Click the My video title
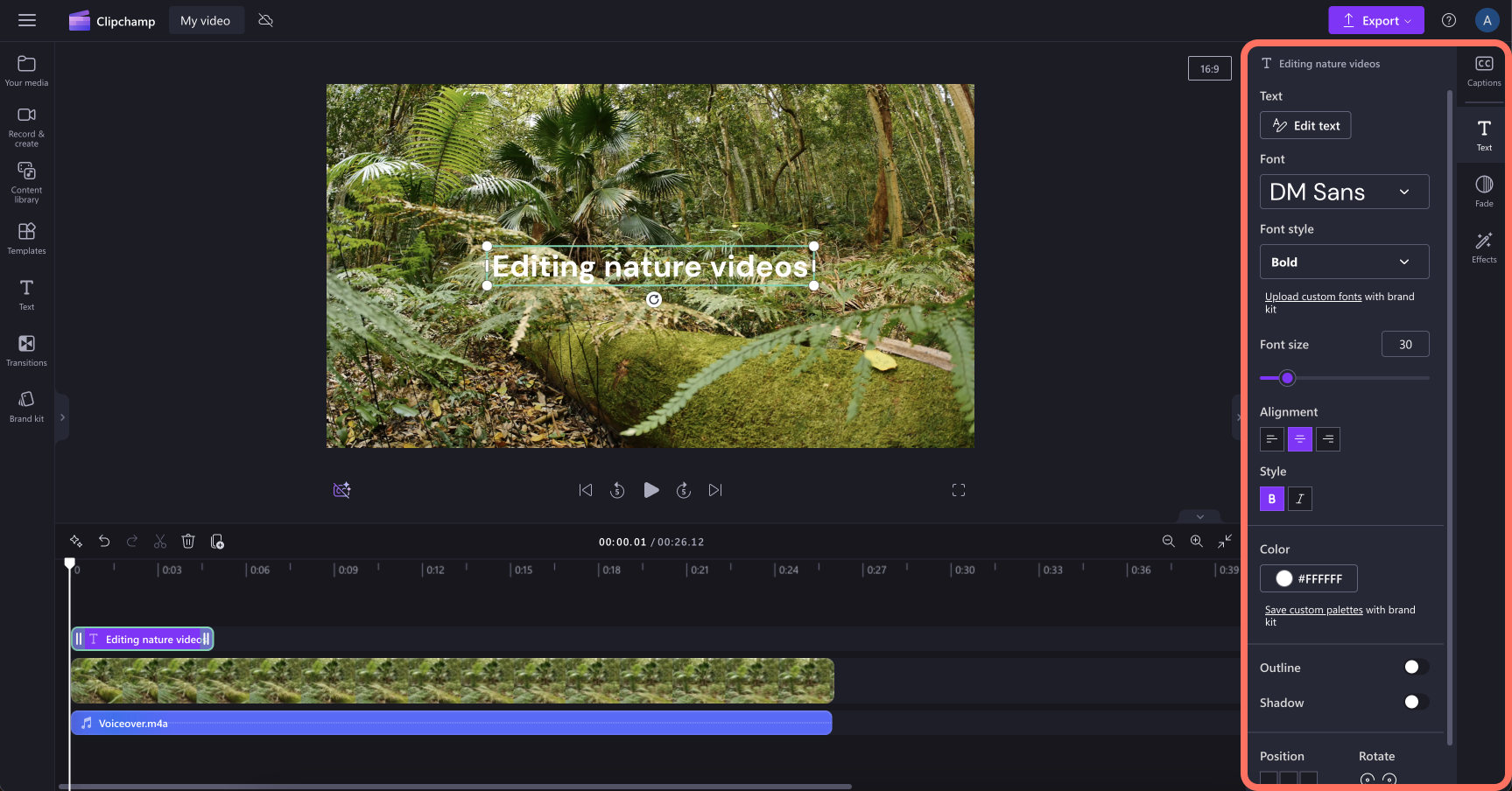The height and width of the screenshot is (791, 1512). (206, 20)
